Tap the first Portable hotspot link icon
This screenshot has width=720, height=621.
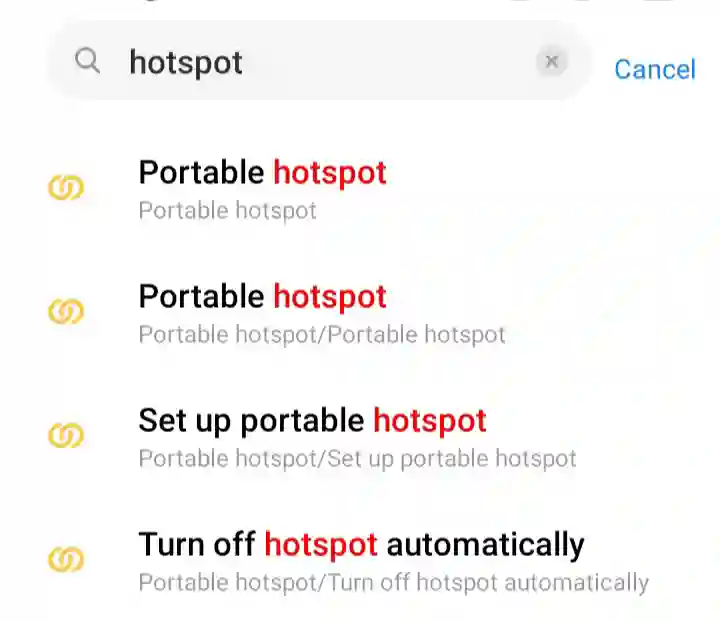point(66,187)
